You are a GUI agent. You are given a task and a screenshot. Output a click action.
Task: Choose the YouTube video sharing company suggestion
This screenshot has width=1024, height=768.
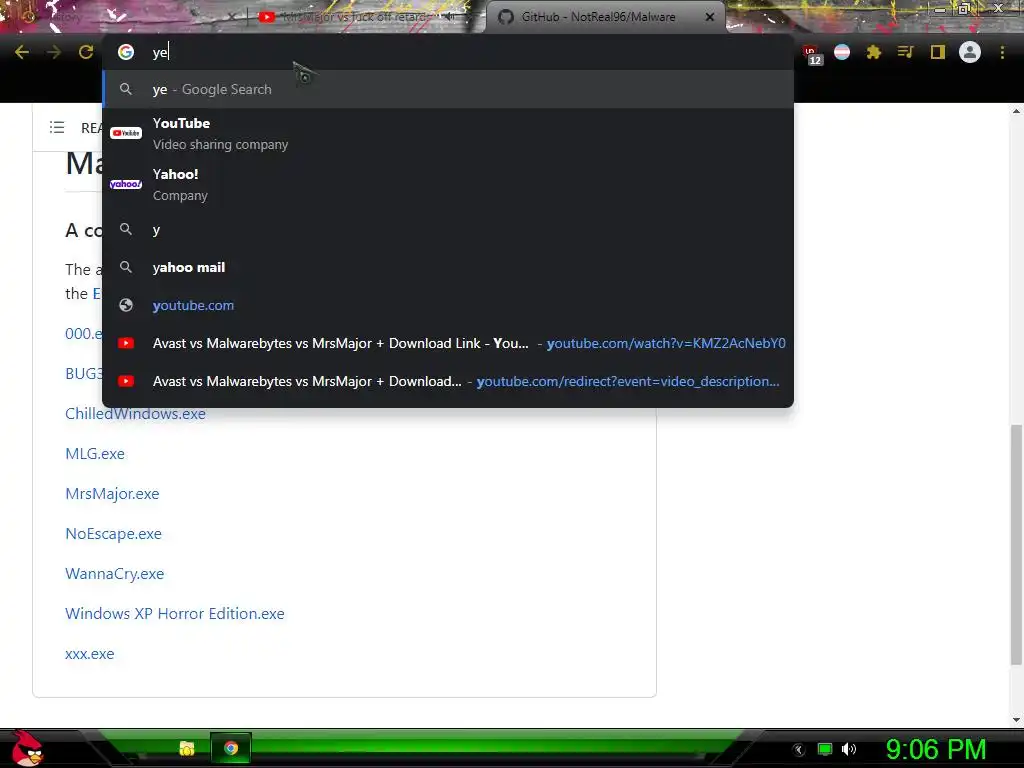448,133
